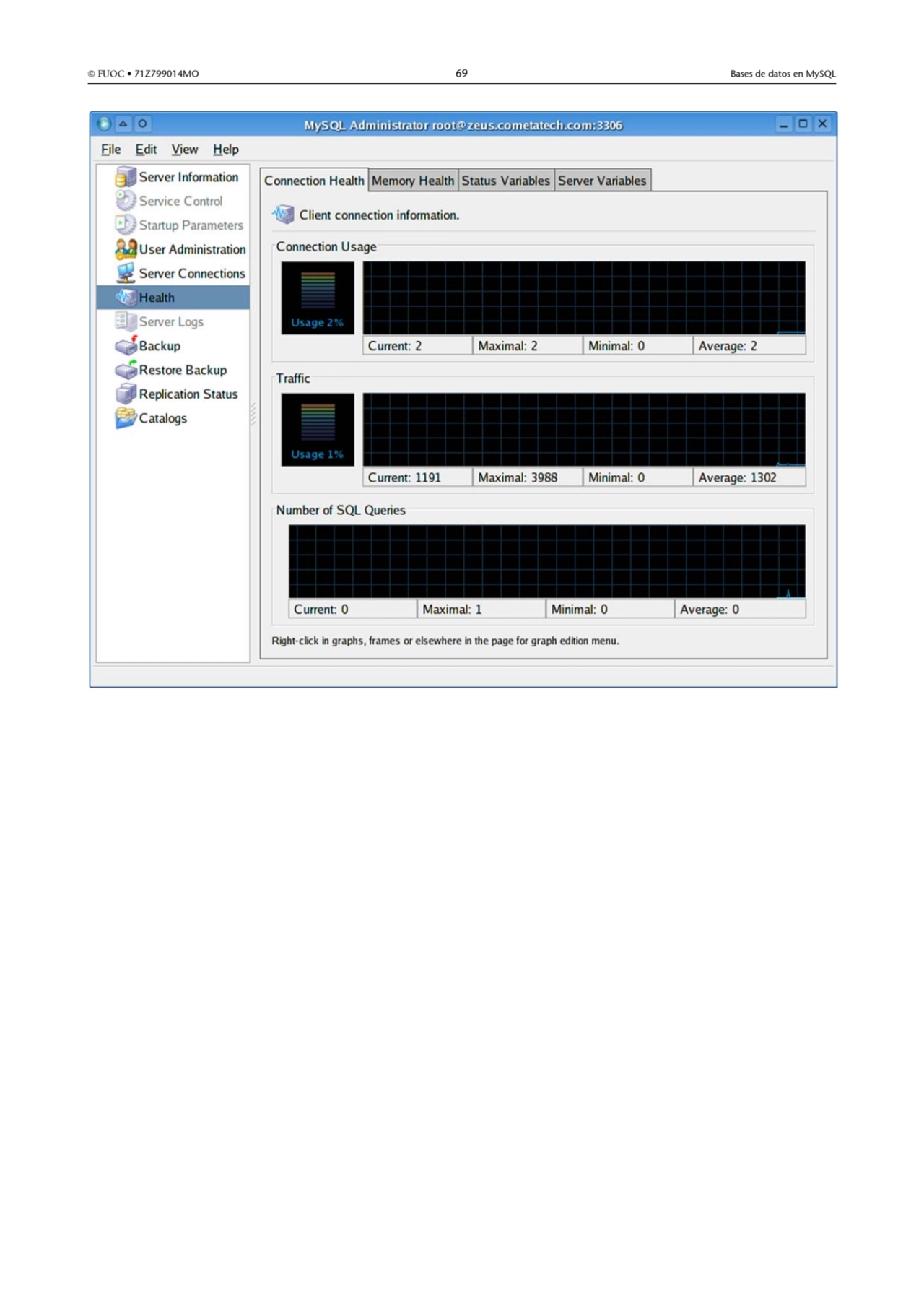Click the Traffic history graph
924x1308 pixels.
(x=584, y=430)
